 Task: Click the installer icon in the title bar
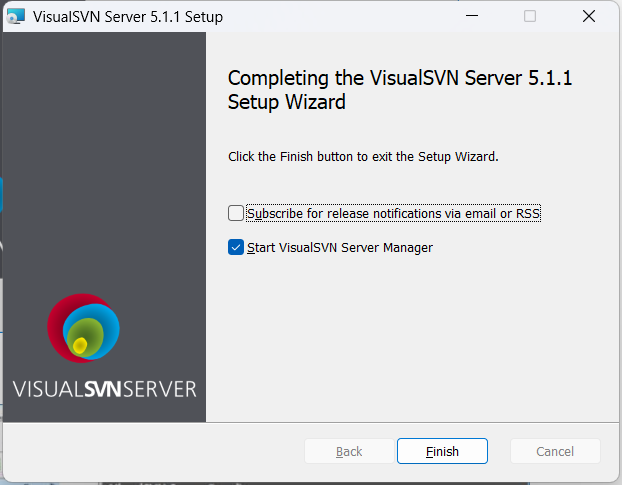point(17,17)
